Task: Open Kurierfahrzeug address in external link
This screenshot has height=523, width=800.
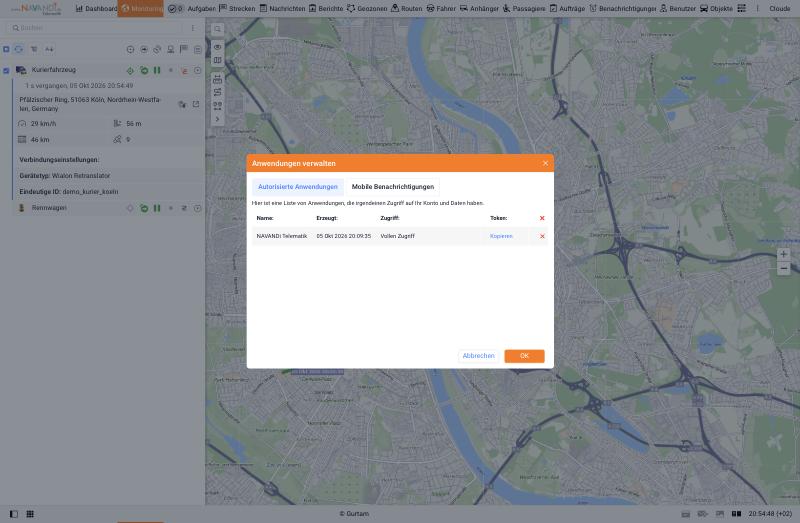Action: (x=196, y=104)
